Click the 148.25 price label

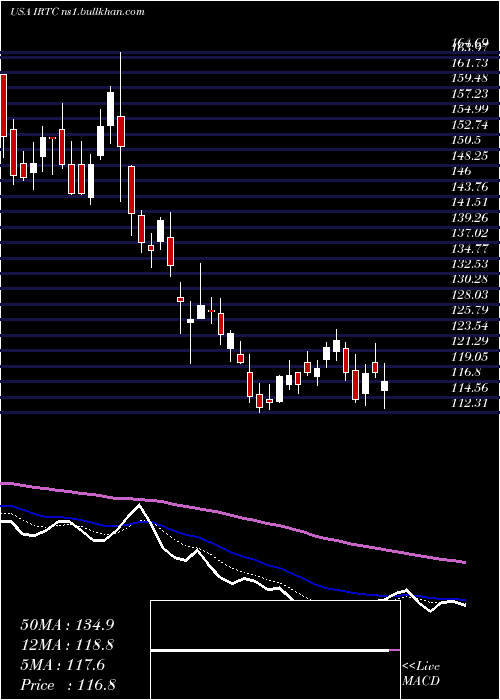470,156
